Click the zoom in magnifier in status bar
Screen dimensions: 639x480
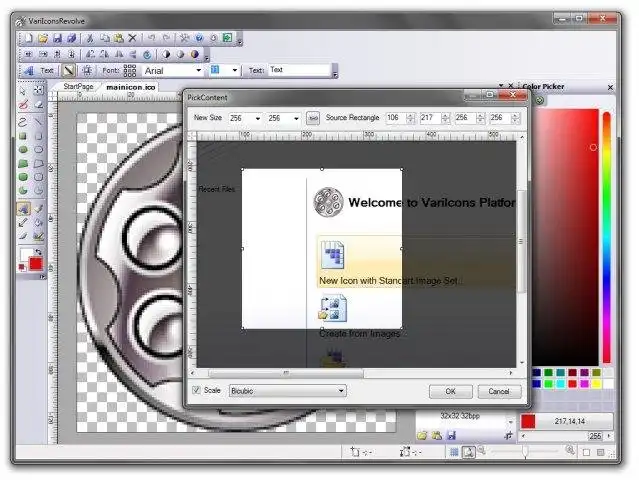click(570, 450)
